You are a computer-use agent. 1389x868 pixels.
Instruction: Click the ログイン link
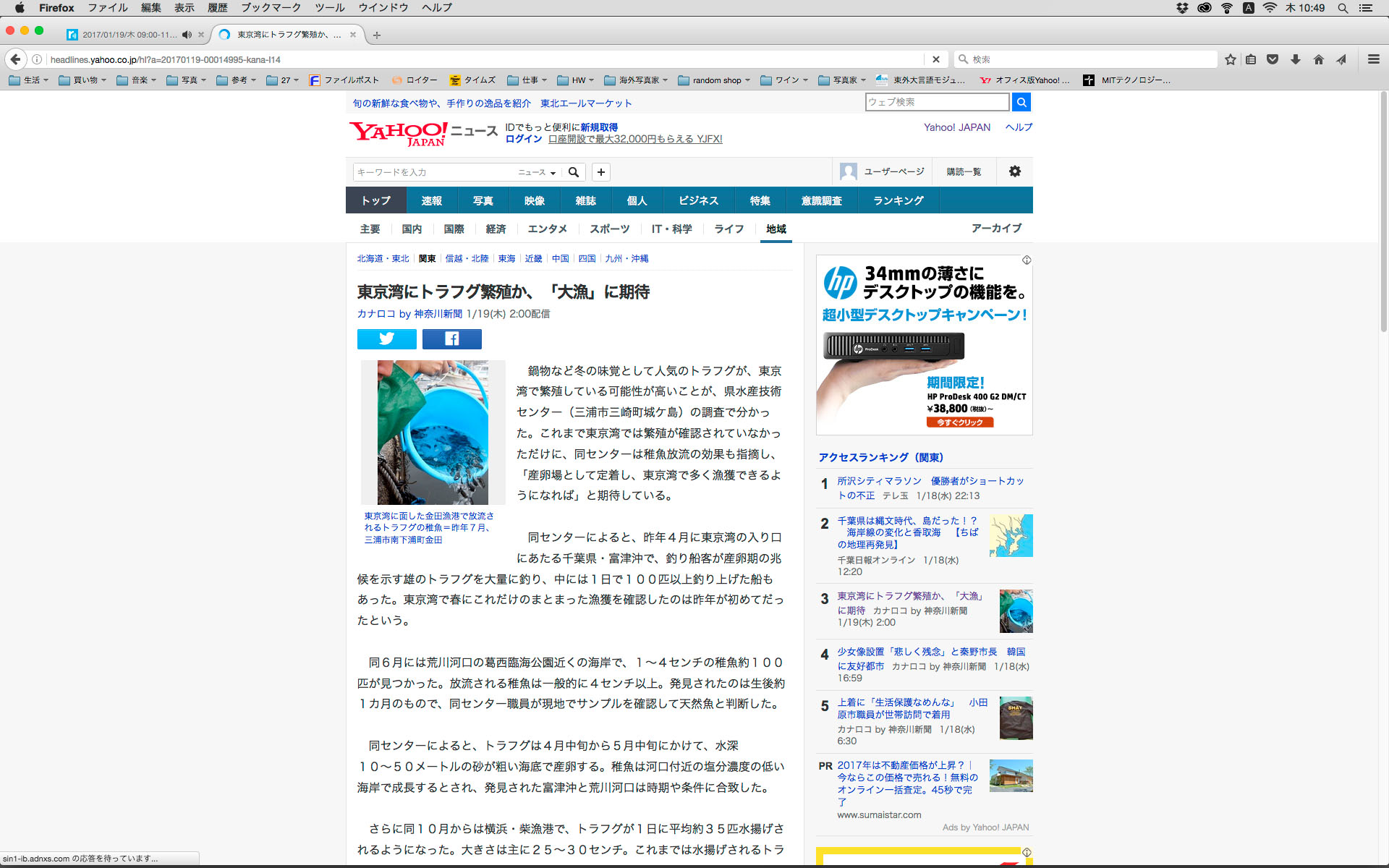(523, 139)
